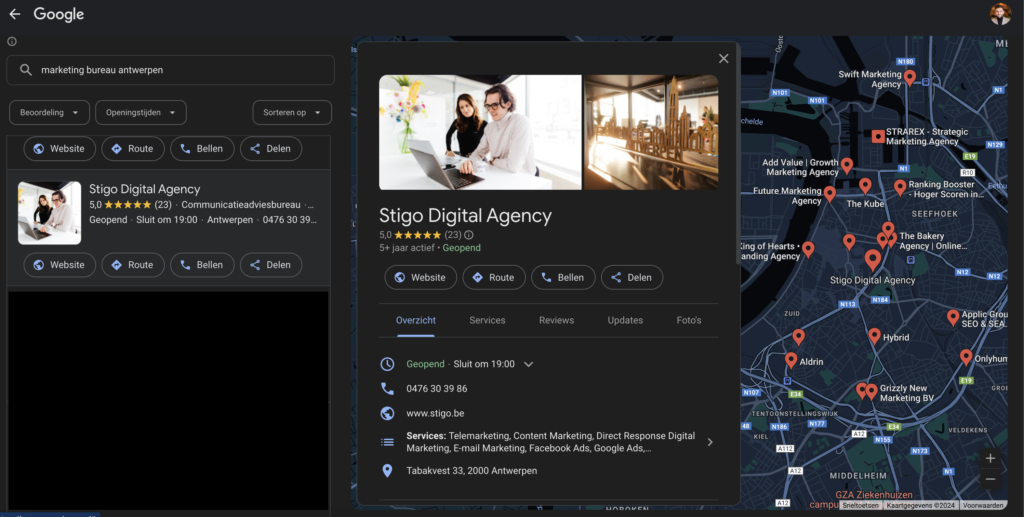
Task: Click the Ranking Booster map pin
Action: click(x=900, y=188)
